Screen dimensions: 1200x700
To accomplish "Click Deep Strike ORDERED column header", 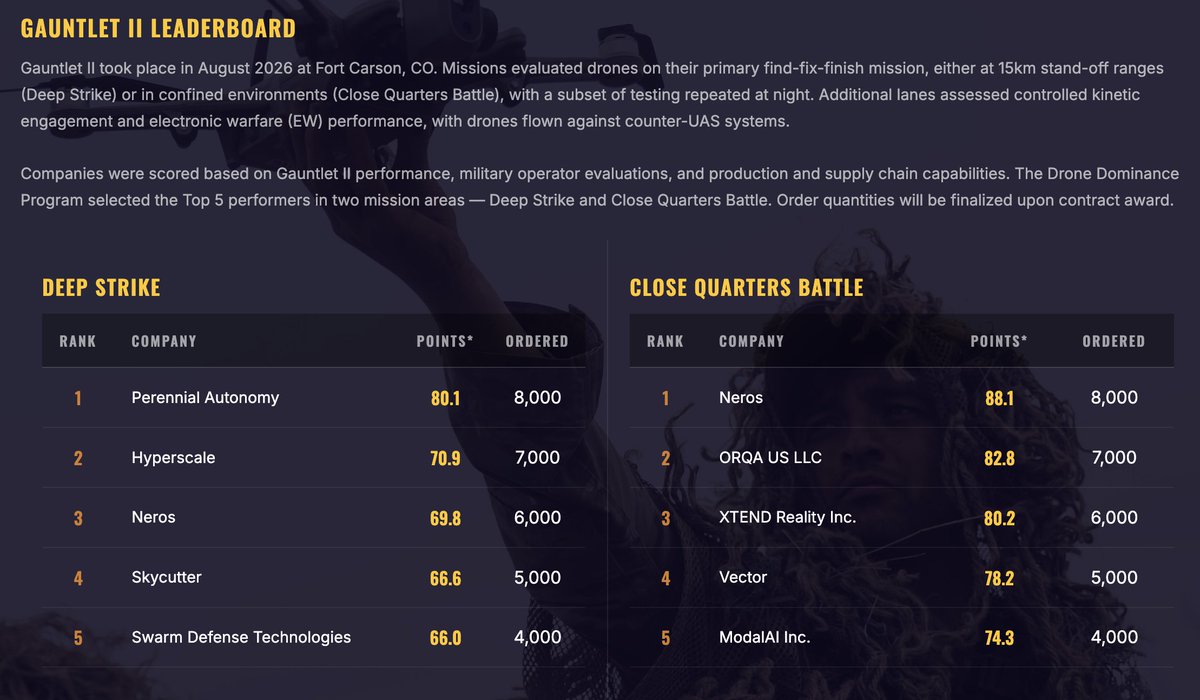I will (x=537, y=341).
